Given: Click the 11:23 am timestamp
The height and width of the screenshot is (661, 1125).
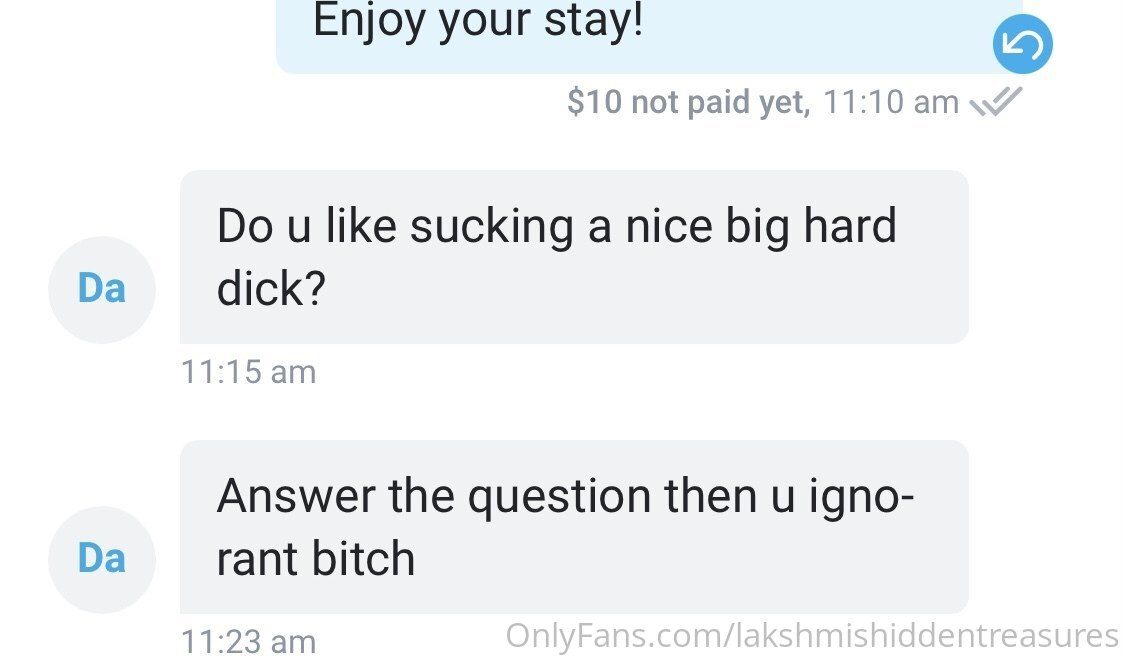Looking at the screenshot, I should (x=248, y=642).
